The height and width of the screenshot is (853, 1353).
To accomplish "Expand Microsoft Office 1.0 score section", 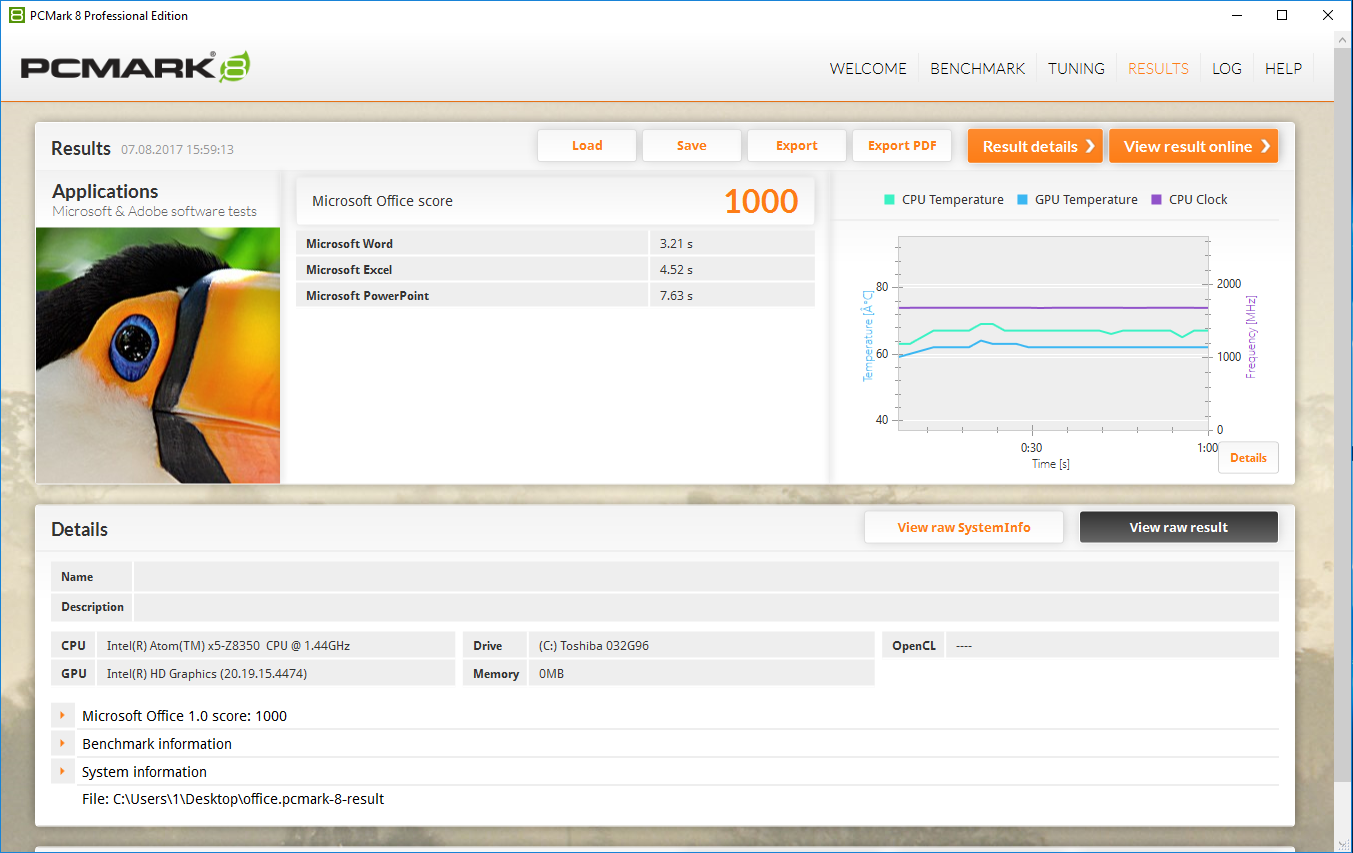I will coord(62,716).
